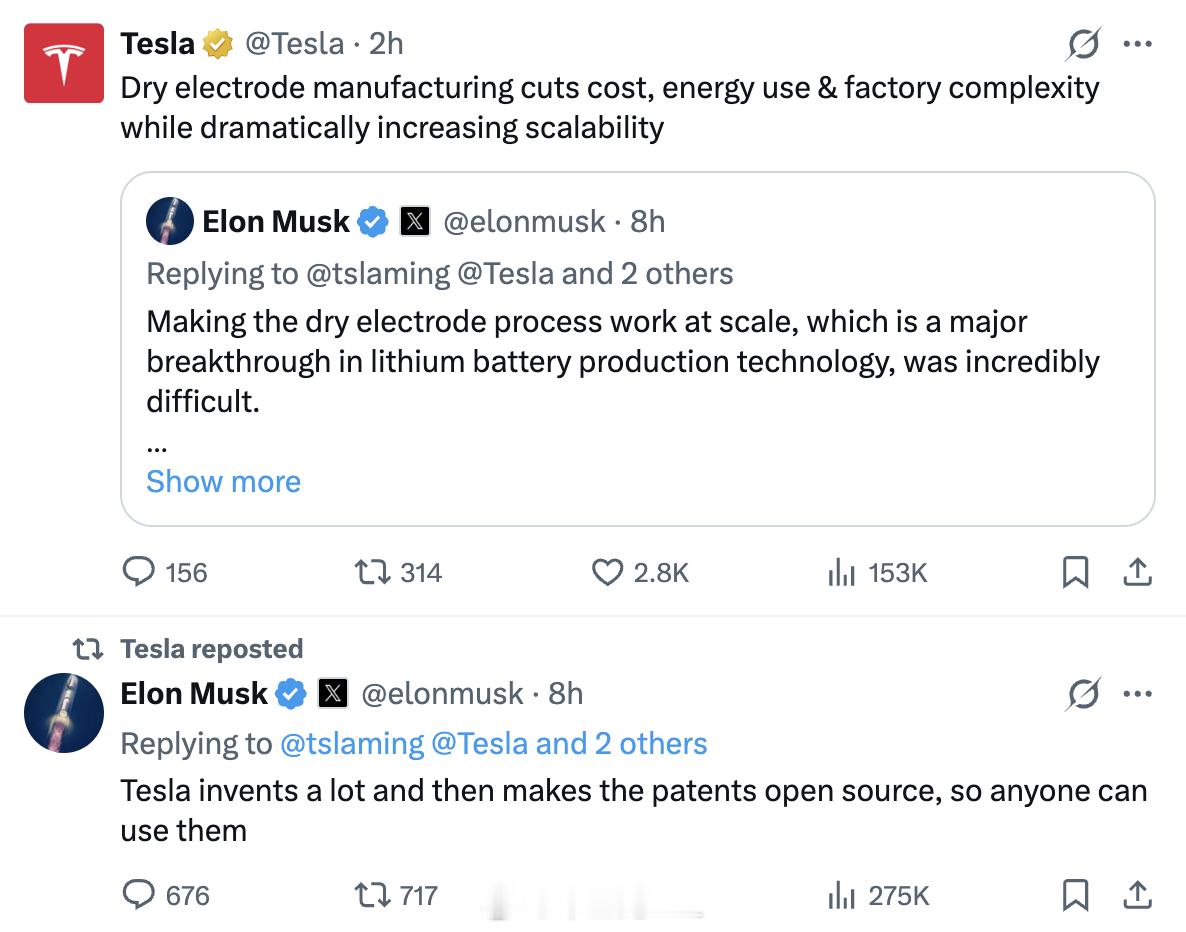The width and height of the screenshot is (1186, 932).
Task: Share Elon Musk's patents post
Action: tap(1137, 894)
